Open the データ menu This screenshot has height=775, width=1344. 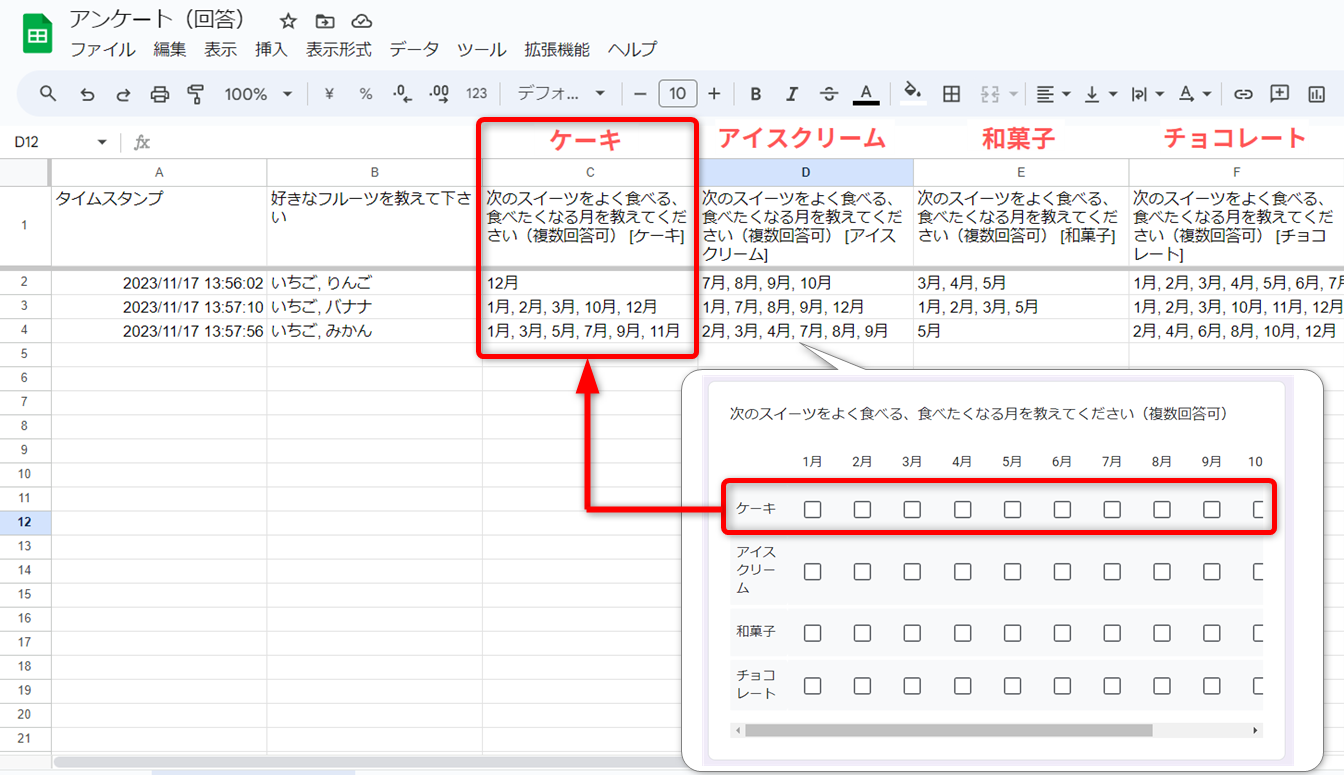414,49
